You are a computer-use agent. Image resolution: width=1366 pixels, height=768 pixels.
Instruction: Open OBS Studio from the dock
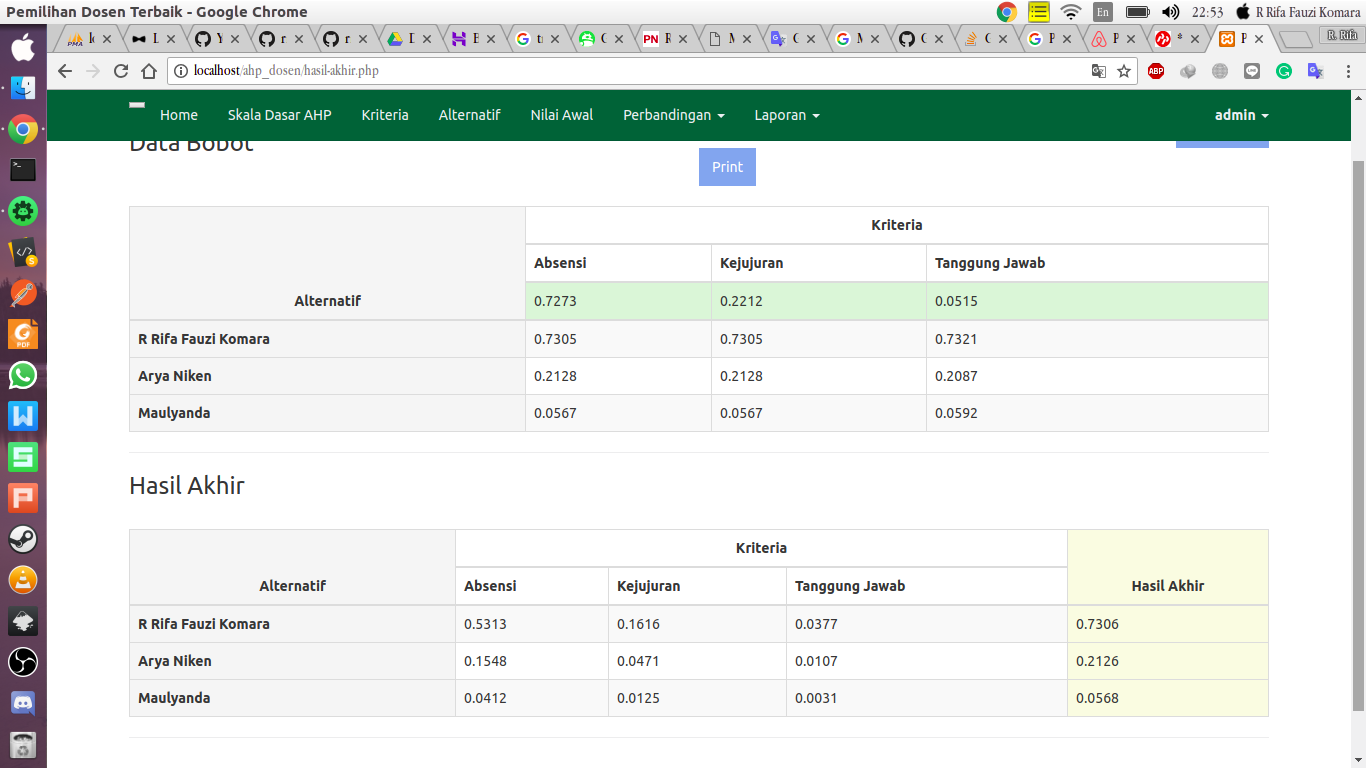23,662
